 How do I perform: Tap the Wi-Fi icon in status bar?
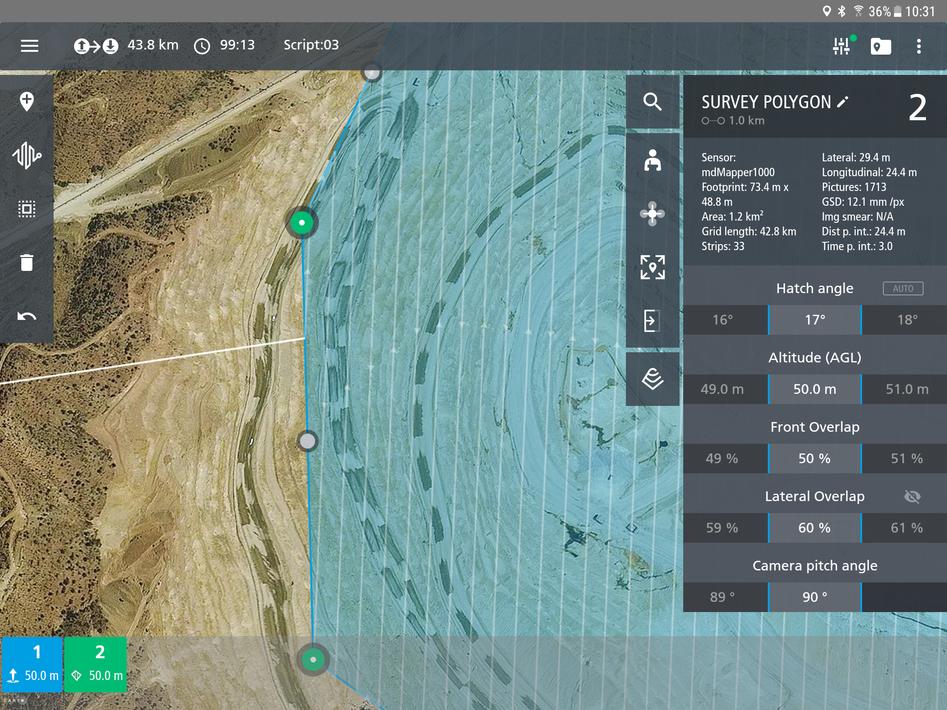tap(858, 11)
